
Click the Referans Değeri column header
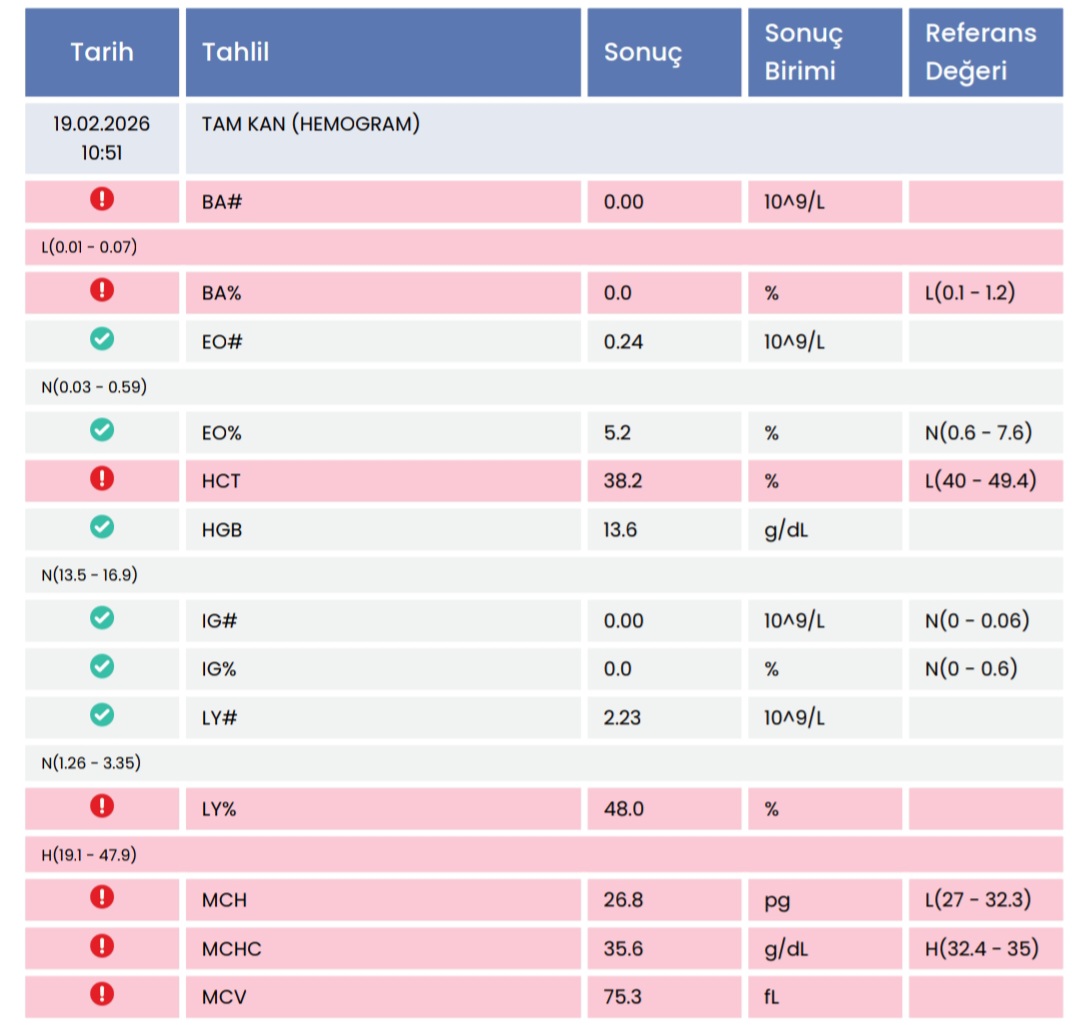tap(985, 52)
